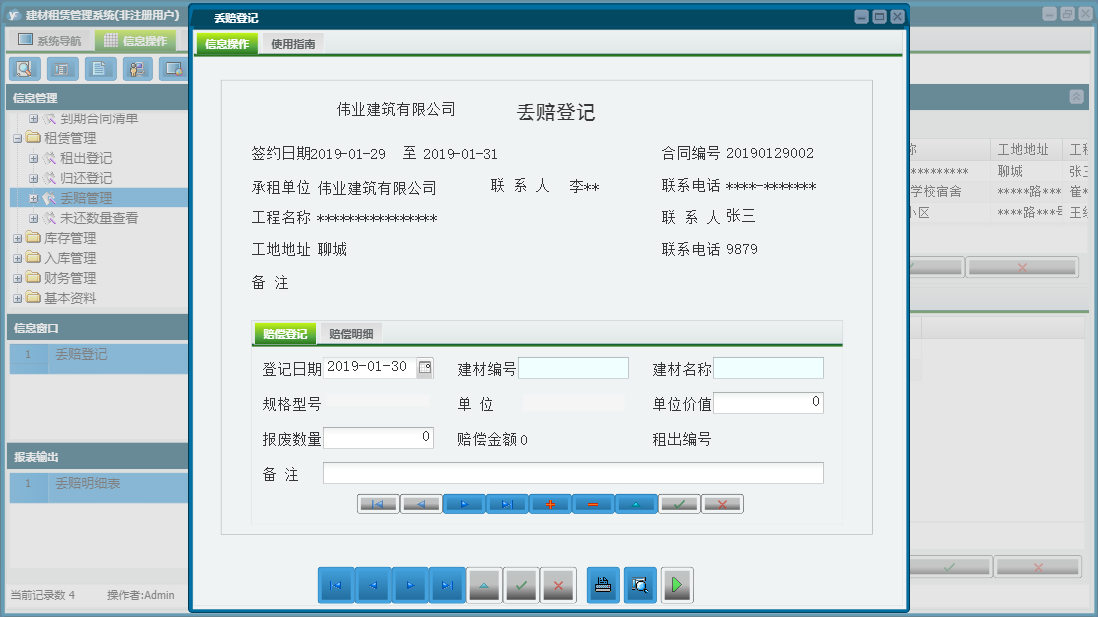Viewport: 1098px width, 617px height.
Task: Click inside the 建材编号 input field
Action: click(x=573, y=368)
